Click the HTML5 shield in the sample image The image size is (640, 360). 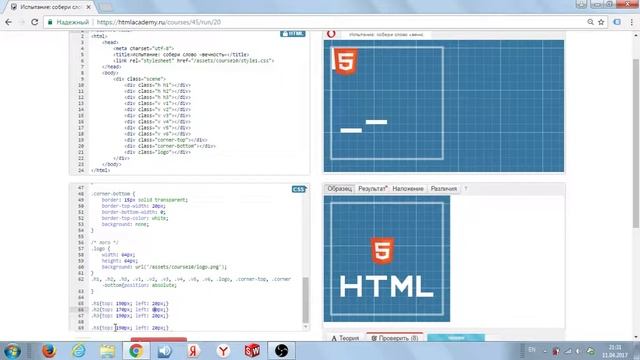[x=382, y=251]
